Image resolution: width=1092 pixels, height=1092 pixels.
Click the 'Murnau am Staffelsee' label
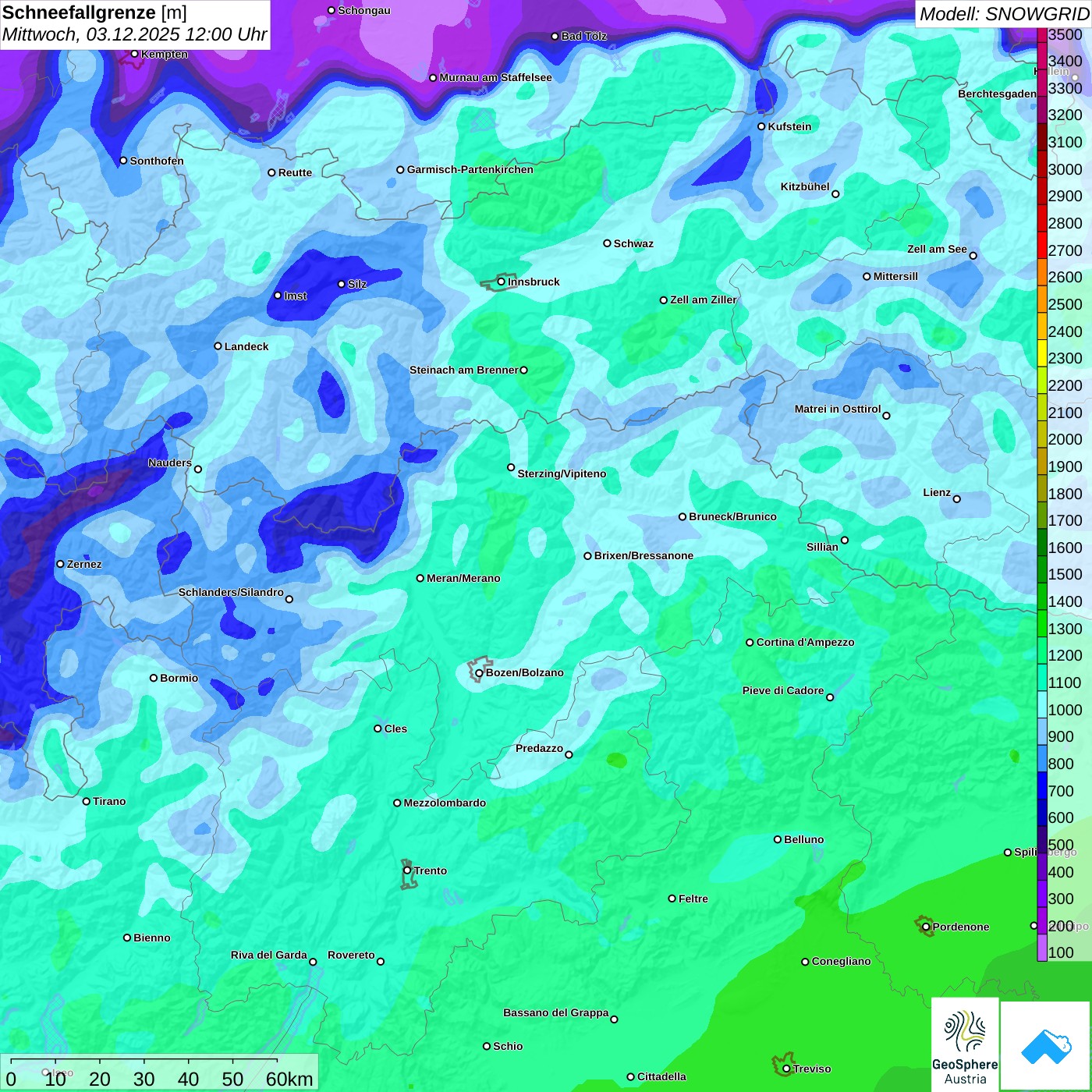495,77
